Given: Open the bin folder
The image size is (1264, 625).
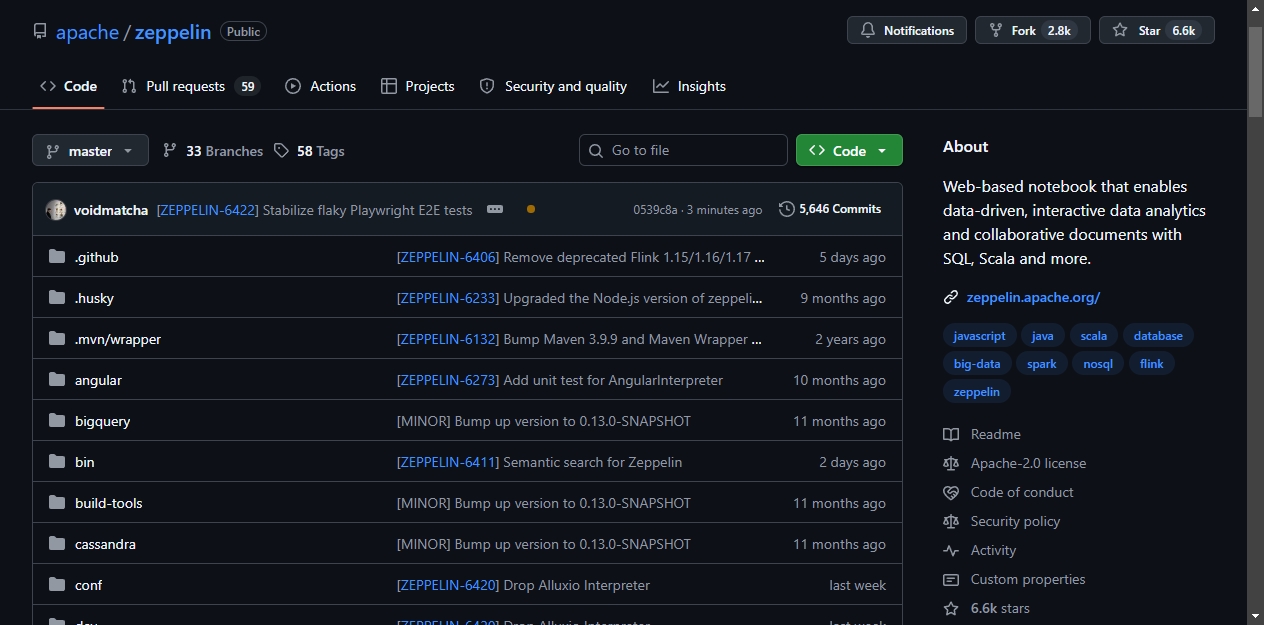Looking at the screenshot, I should pyautogui.click(x=85, y=462).
